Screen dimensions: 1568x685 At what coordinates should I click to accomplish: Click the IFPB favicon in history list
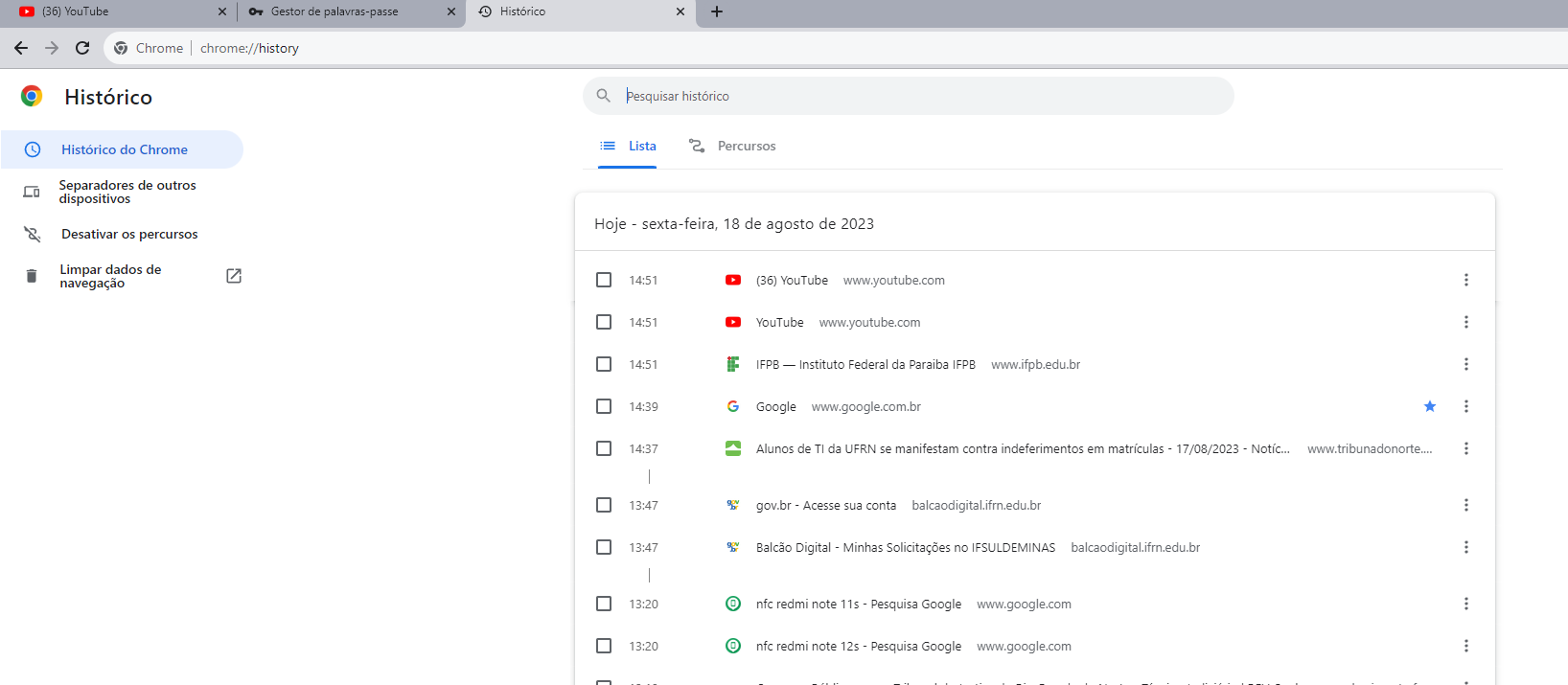733,364
